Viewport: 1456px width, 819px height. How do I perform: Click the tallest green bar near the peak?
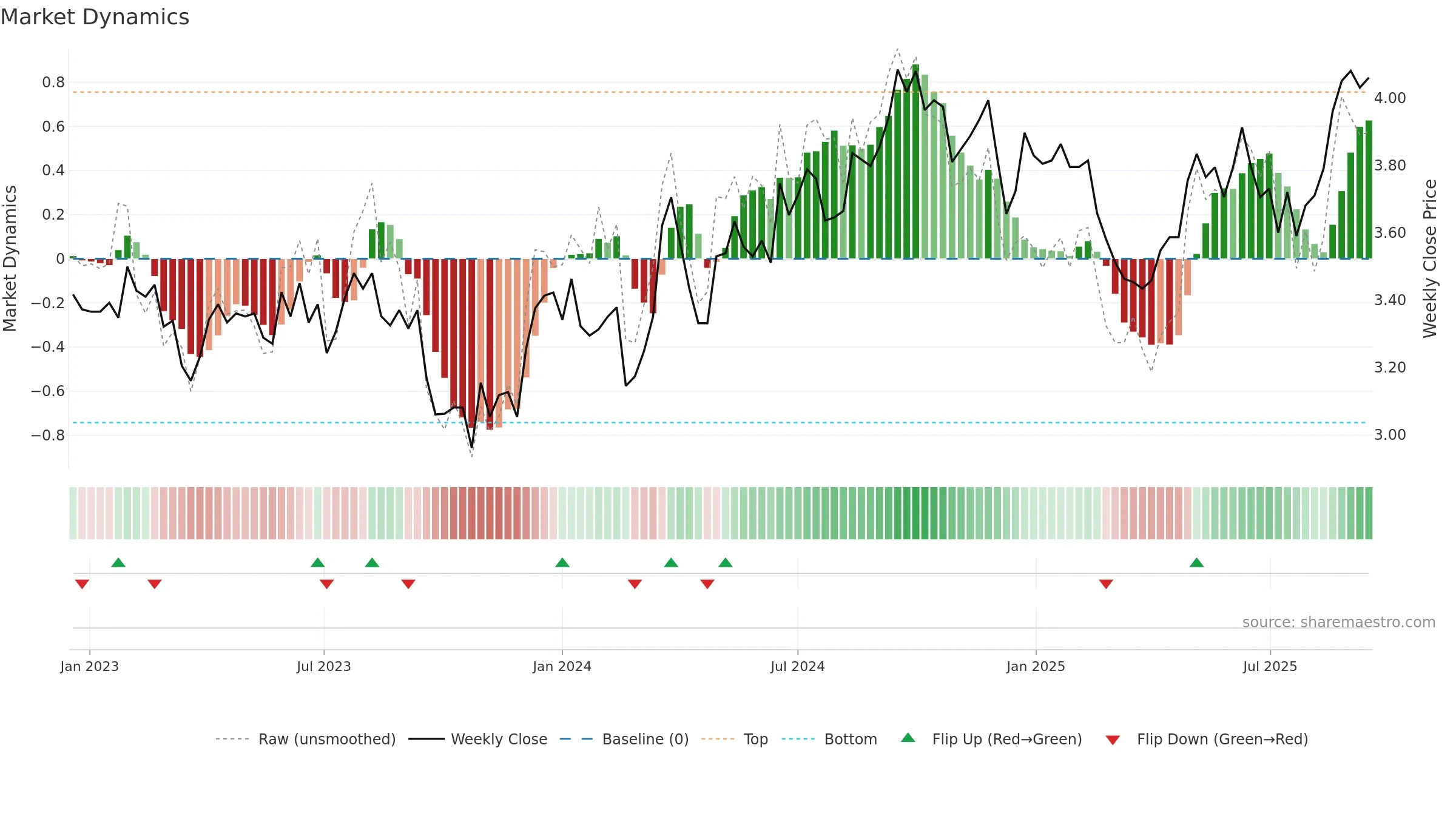point(915,161)
